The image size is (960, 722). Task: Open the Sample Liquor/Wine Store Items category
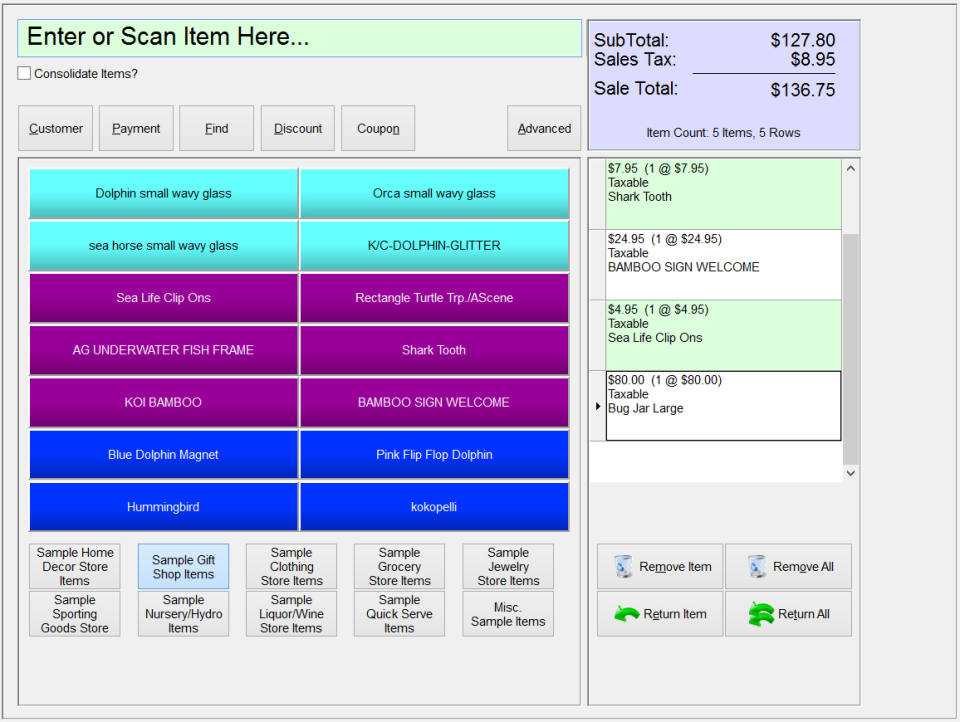291,613
